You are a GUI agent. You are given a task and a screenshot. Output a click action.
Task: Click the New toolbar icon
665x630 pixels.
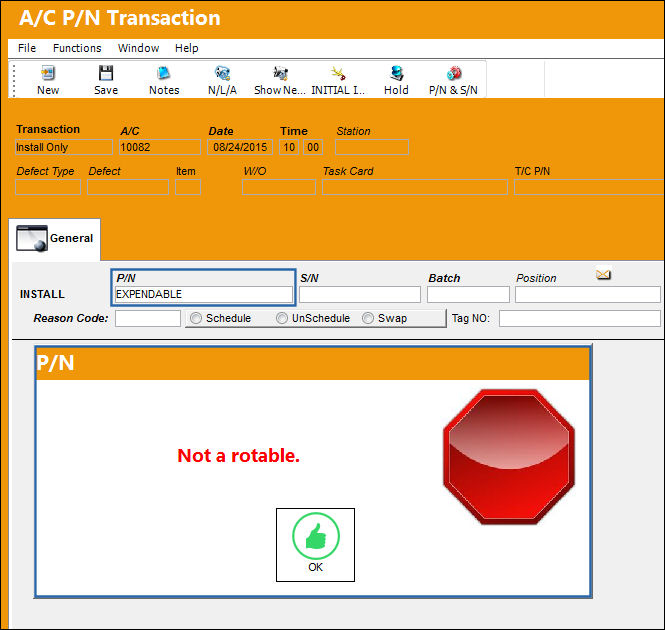point(48,73)
